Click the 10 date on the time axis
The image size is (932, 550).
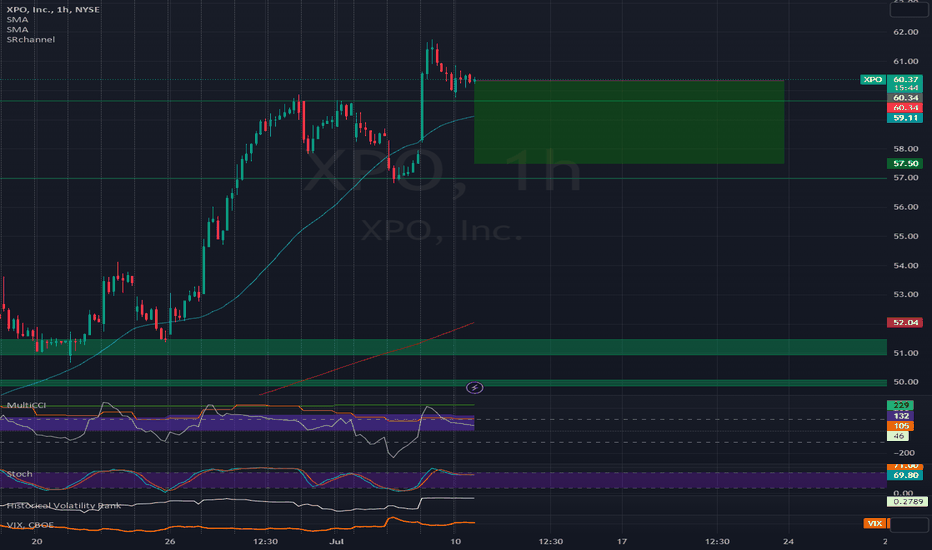[455, 541]
